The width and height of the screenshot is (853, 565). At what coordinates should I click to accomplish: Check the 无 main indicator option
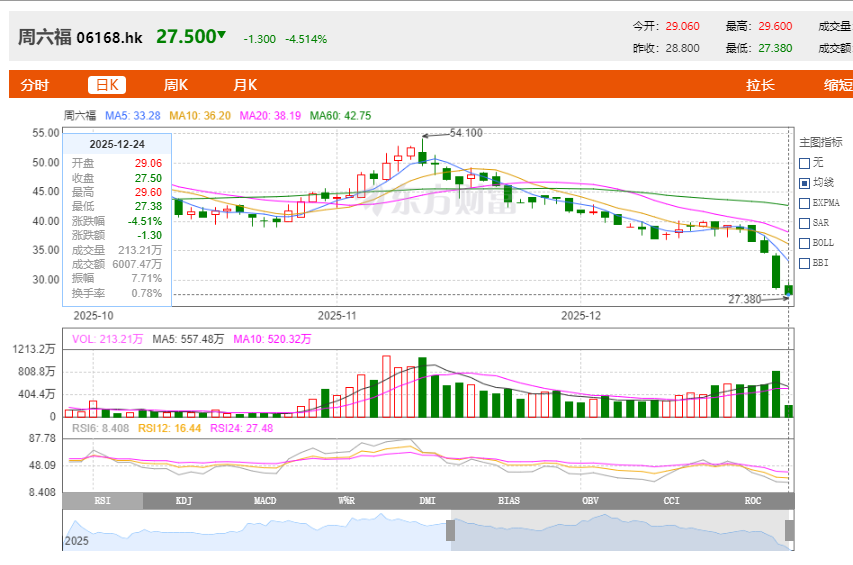click(x=805, y=163)
